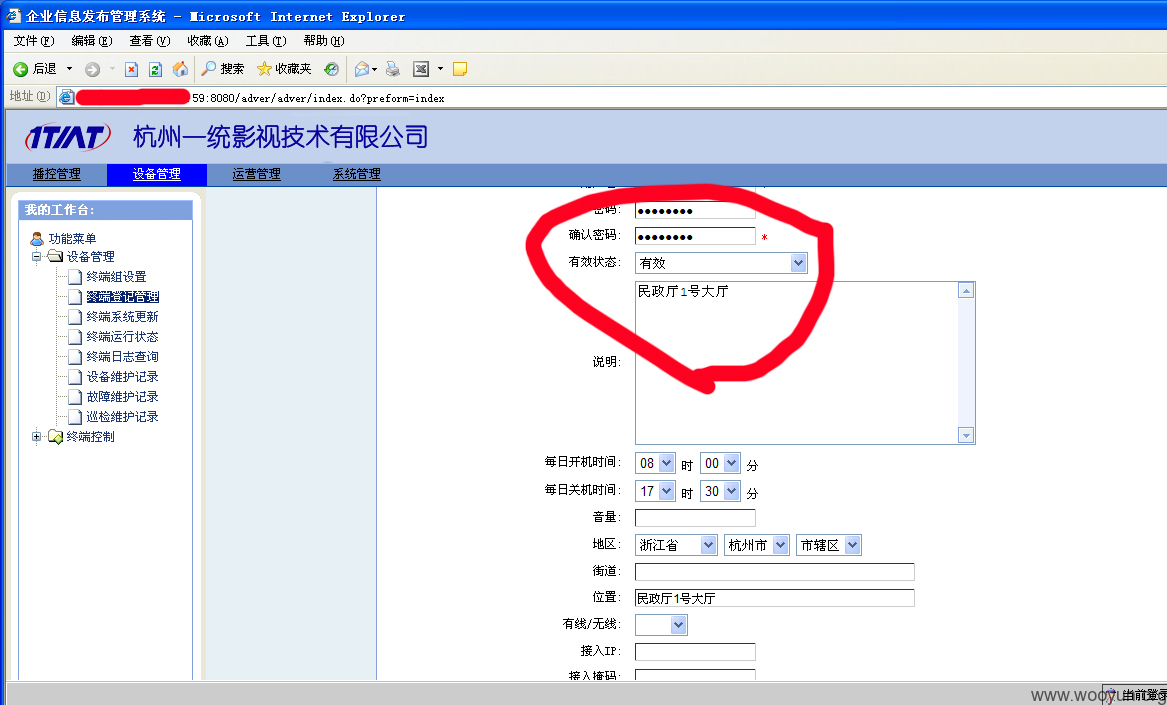Open the 浙江省 province dropdown

click(676, 546)
